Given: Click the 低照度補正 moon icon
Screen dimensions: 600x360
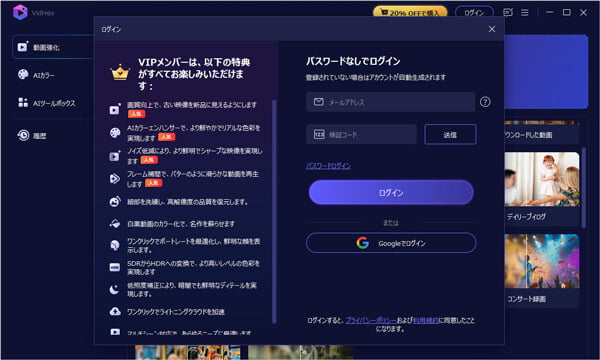Looking at the screenshot, I should (114, 290).
